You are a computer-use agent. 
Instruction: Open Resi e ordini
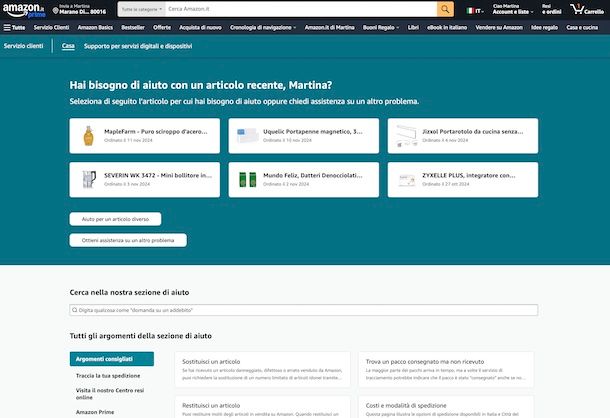pos(551,9)
